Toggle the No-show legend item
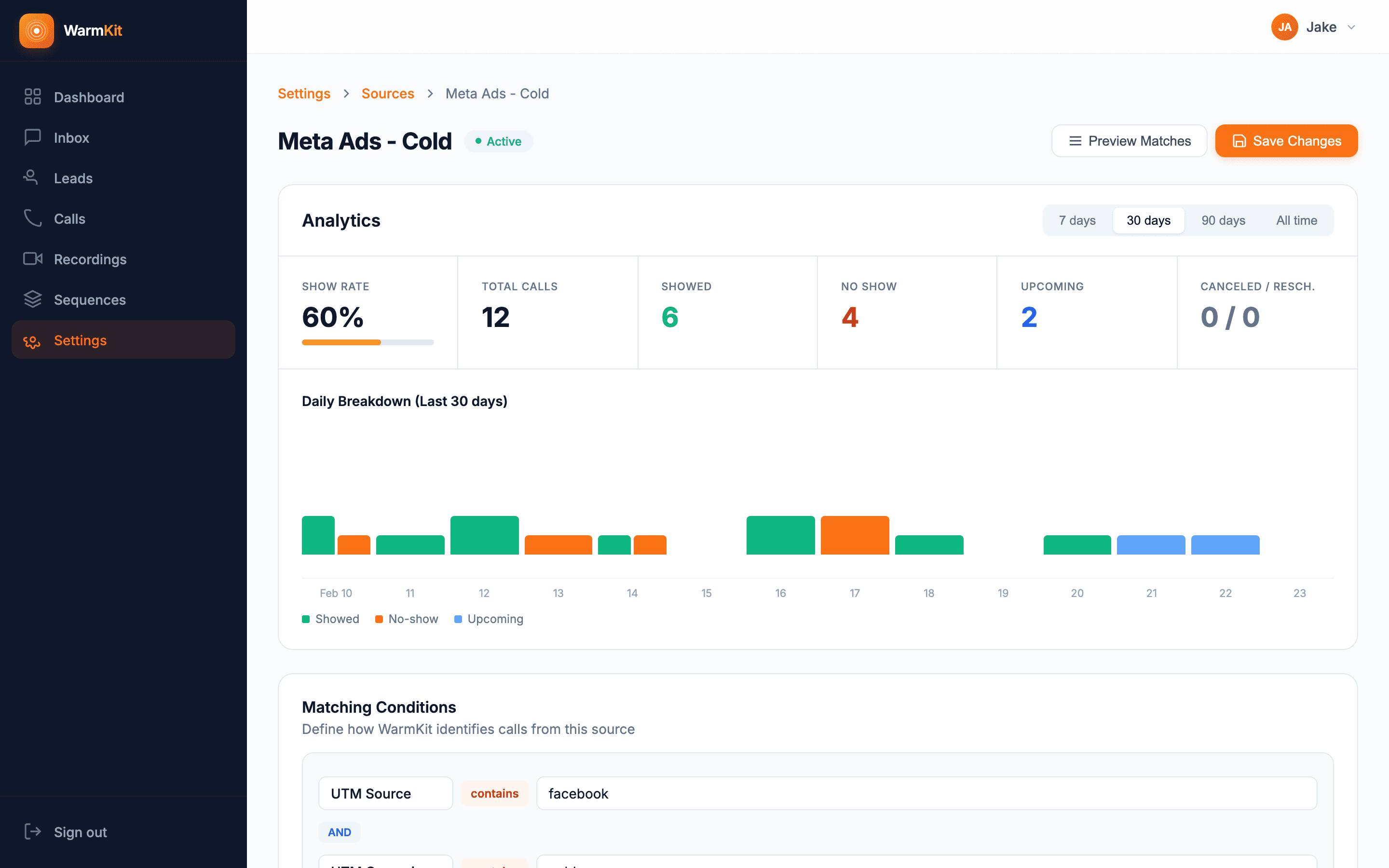This screenshot has width=1389, height=868. tap(407, 619)
